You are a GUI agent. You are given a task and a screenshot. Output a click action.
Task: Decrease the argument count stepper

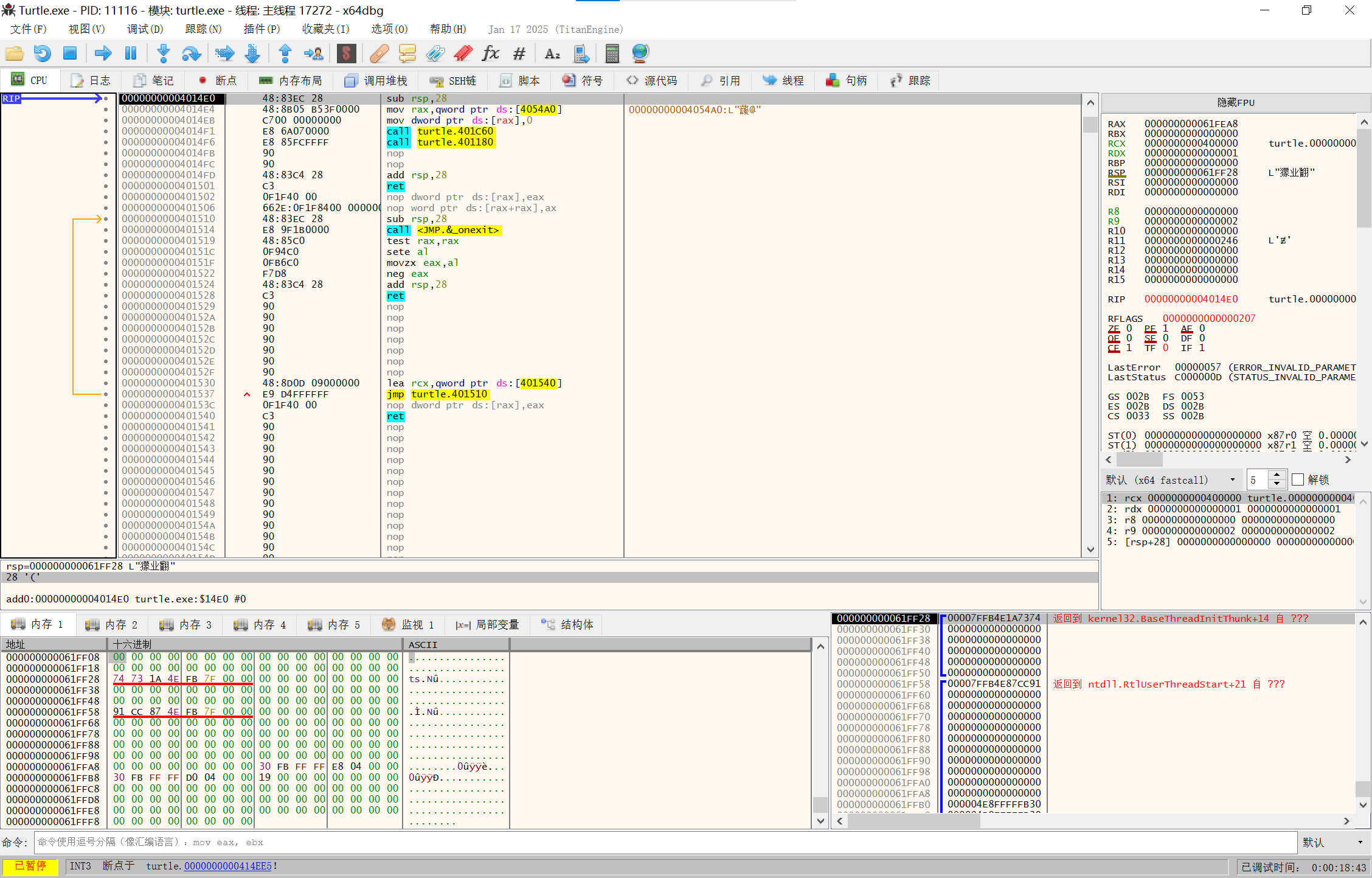tap(1277, 484)
